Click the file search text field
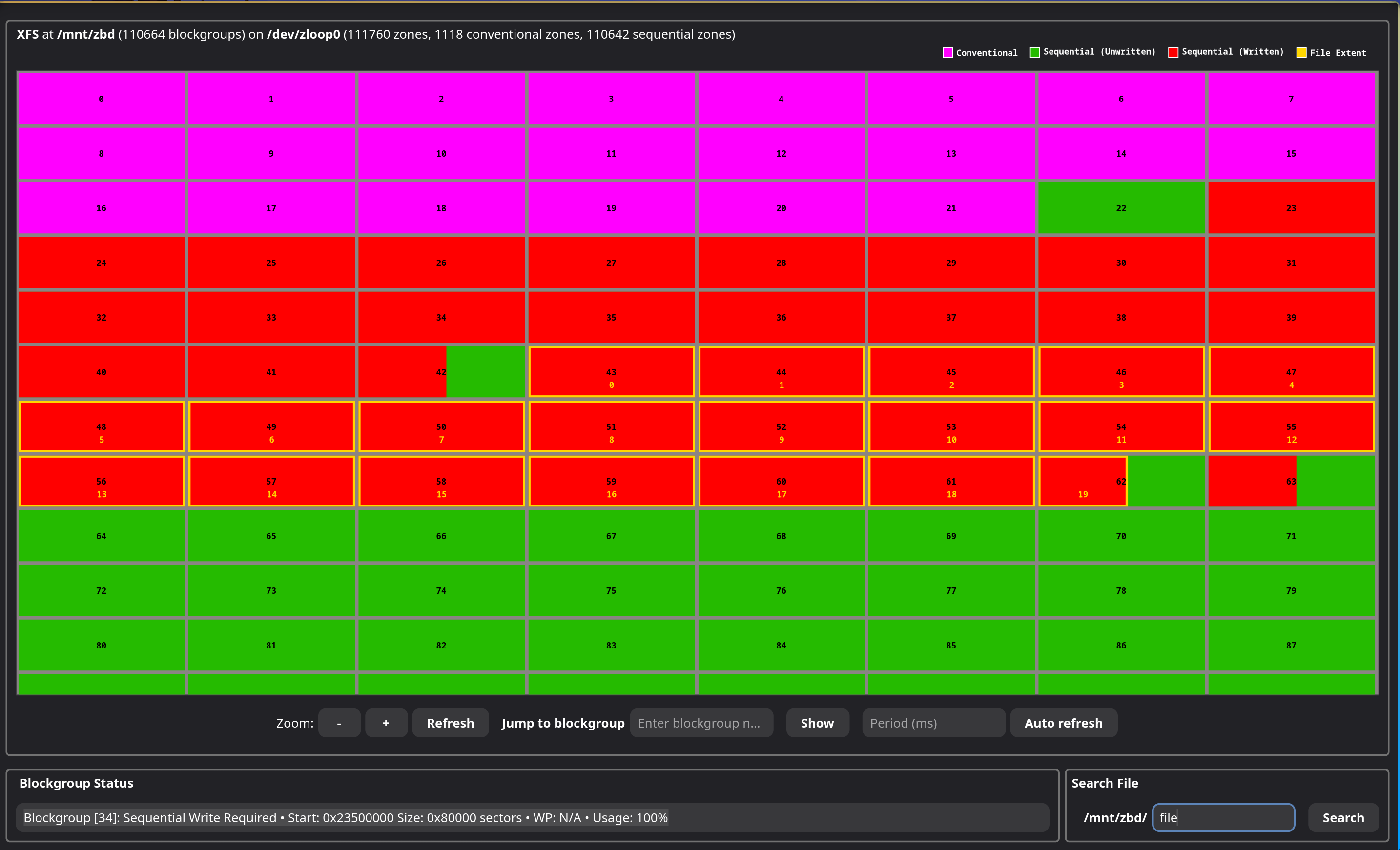1400x850 pixels. coord(1223,818)
